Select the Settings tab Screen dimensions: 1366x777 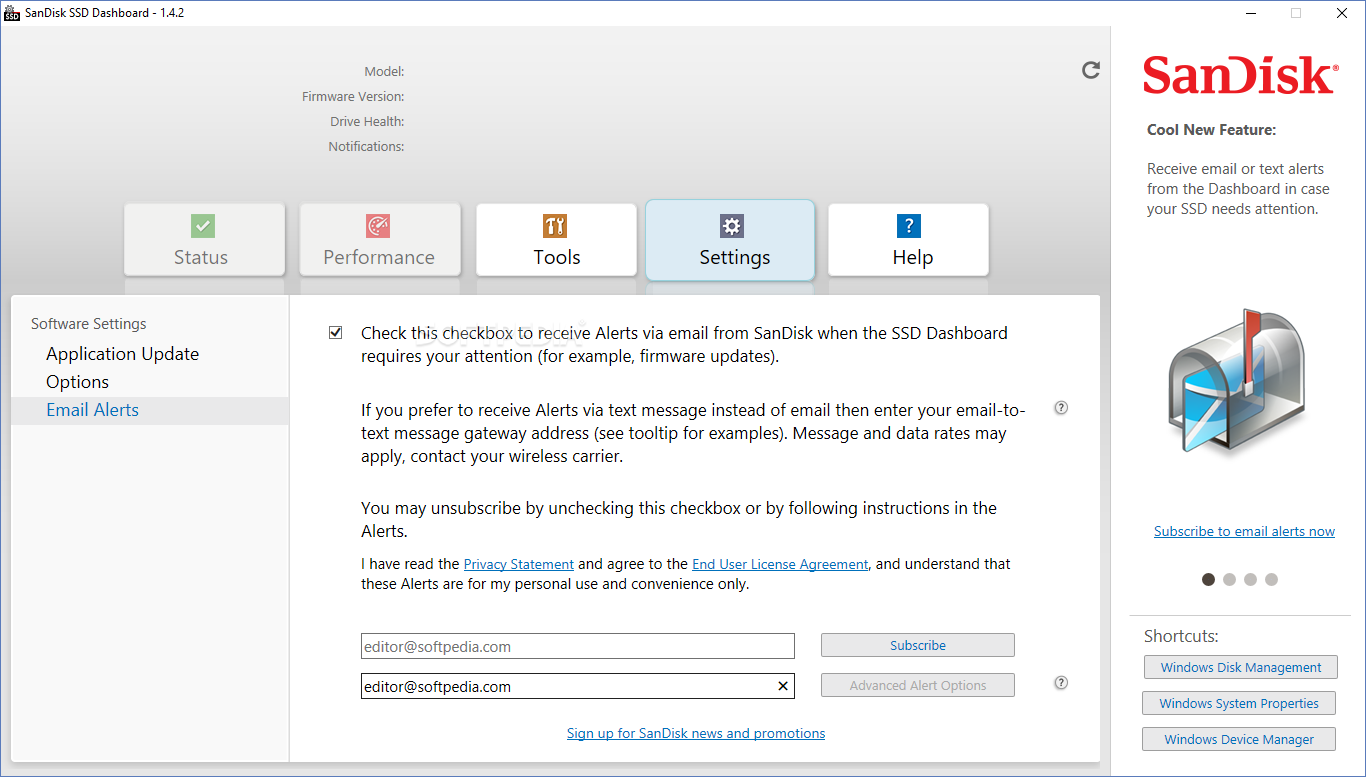click(x=730, y=240)
